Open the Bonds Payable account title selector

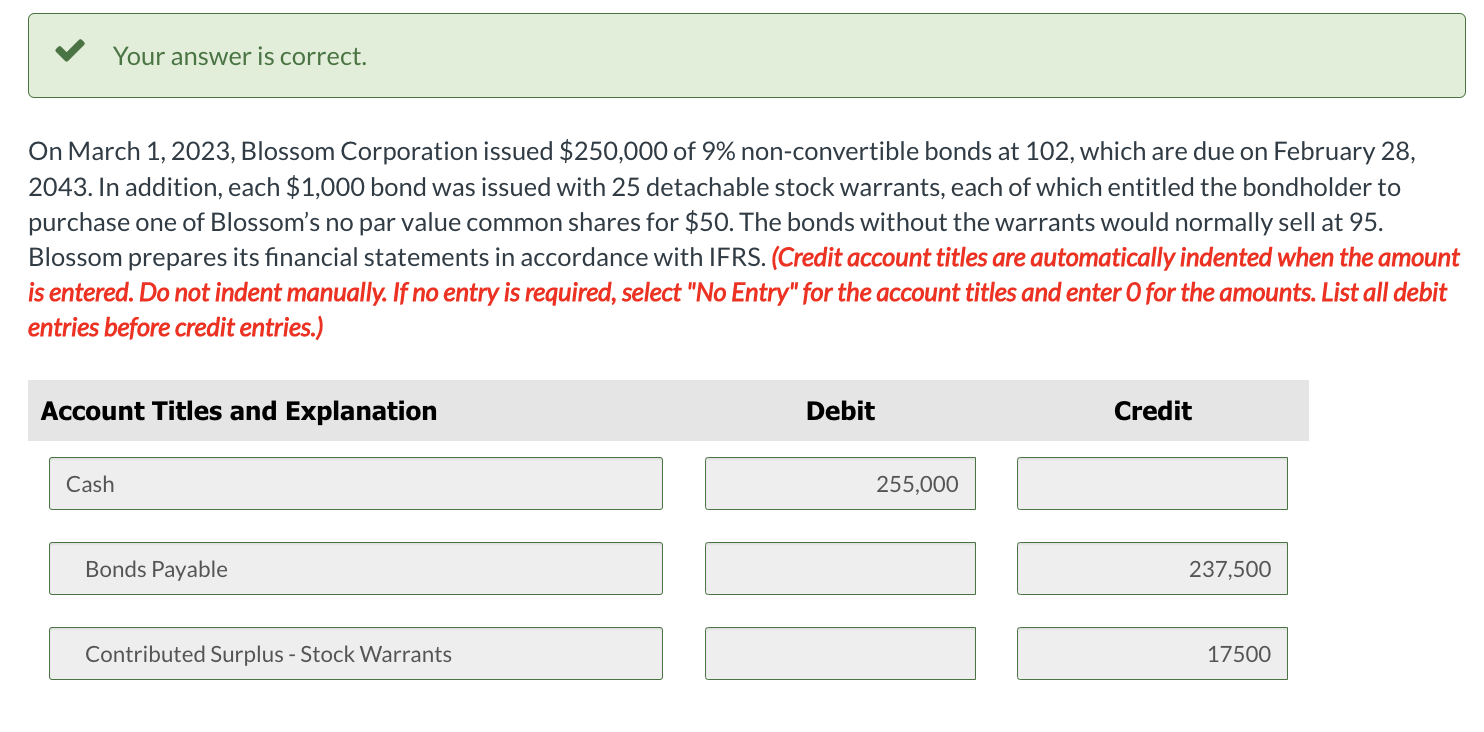pos(355,568)
